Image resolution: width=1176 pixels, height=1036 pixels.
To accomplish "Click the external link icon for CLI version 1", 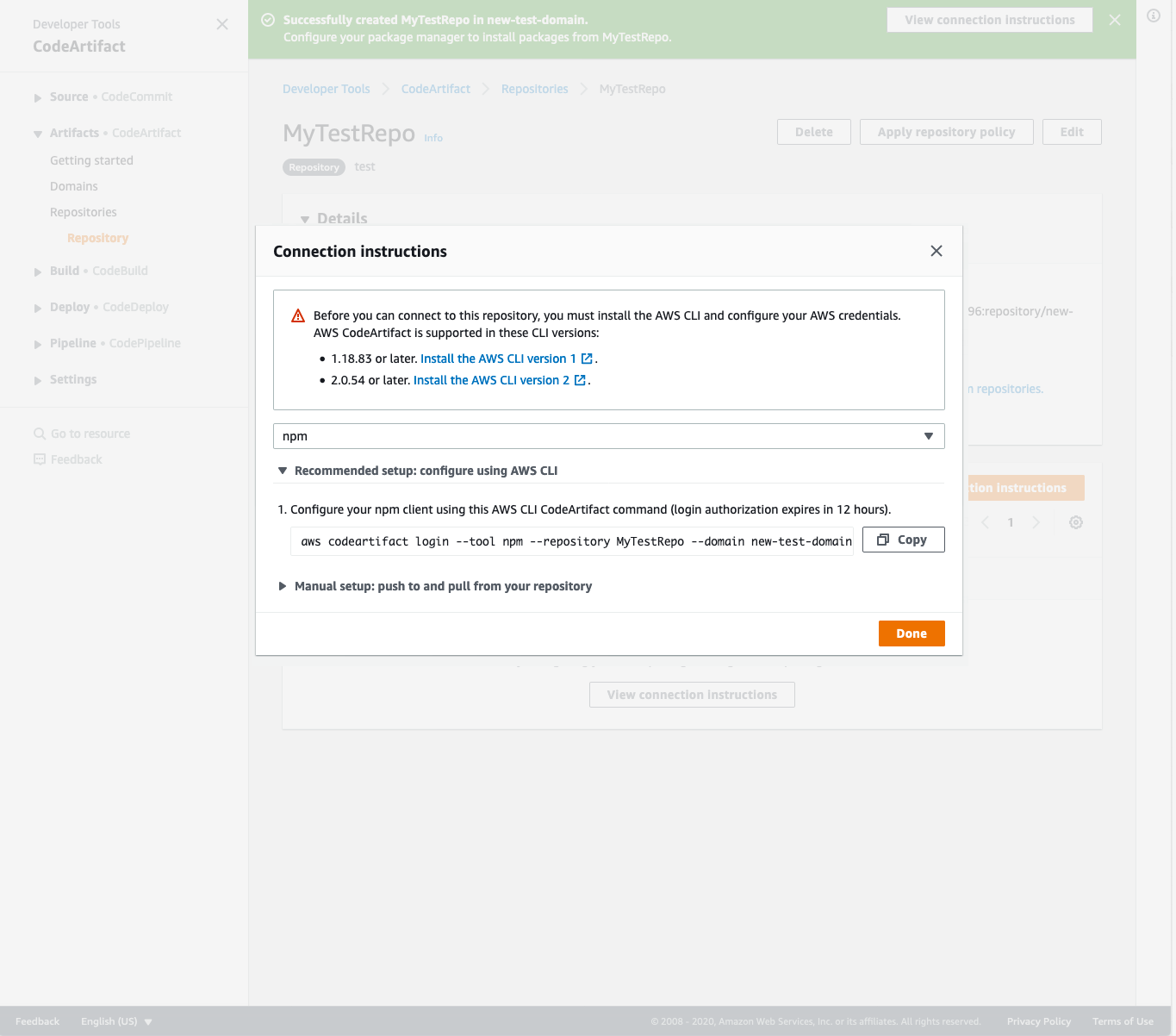I will click(587, 359).
